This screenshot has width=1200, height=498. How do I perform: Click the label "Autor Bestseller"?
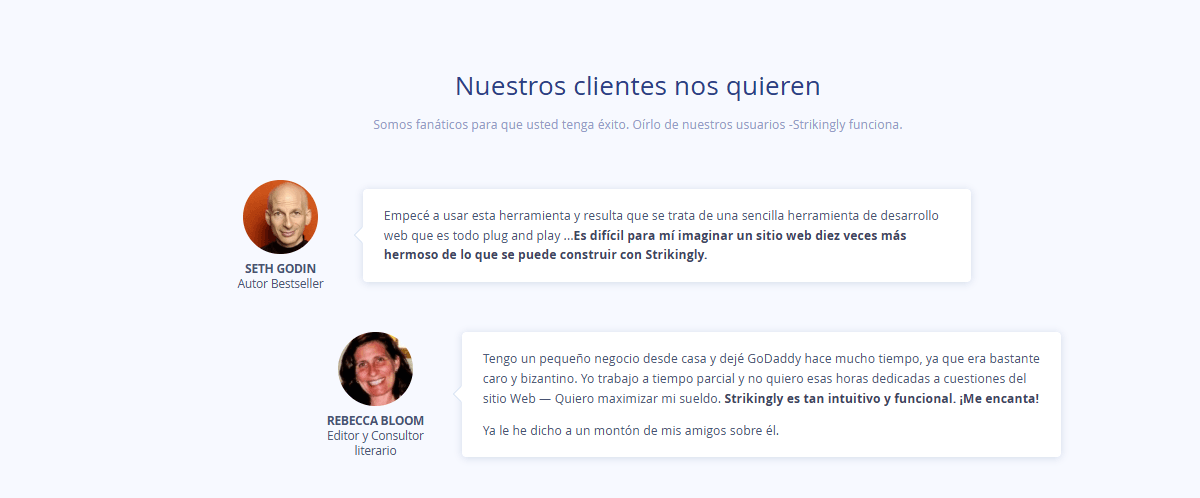(280, 284)
